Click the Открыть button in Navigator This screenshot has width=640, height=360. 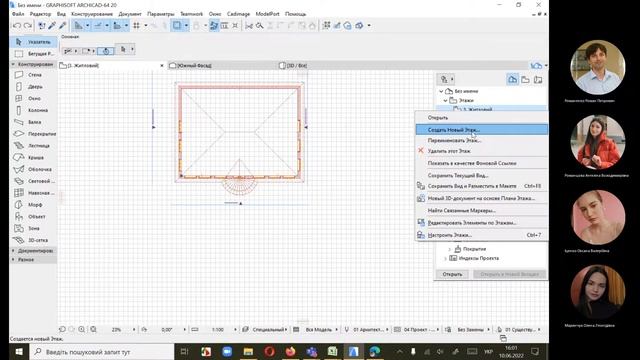pyautogui.click(x=452, y=274)
